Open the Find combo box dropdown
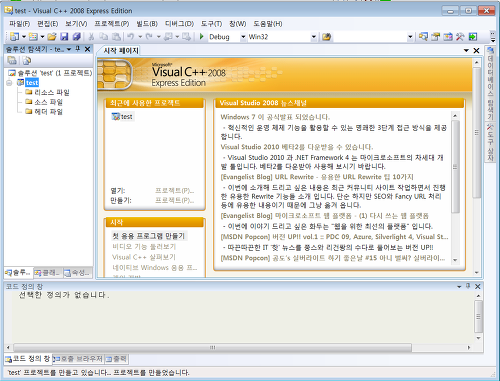 coord(410,37)
